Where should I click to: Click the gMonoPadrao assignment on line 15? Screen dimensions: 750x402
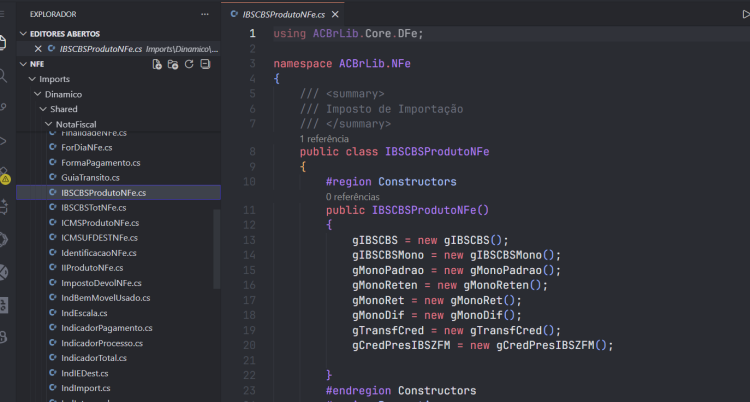[456, 270]
